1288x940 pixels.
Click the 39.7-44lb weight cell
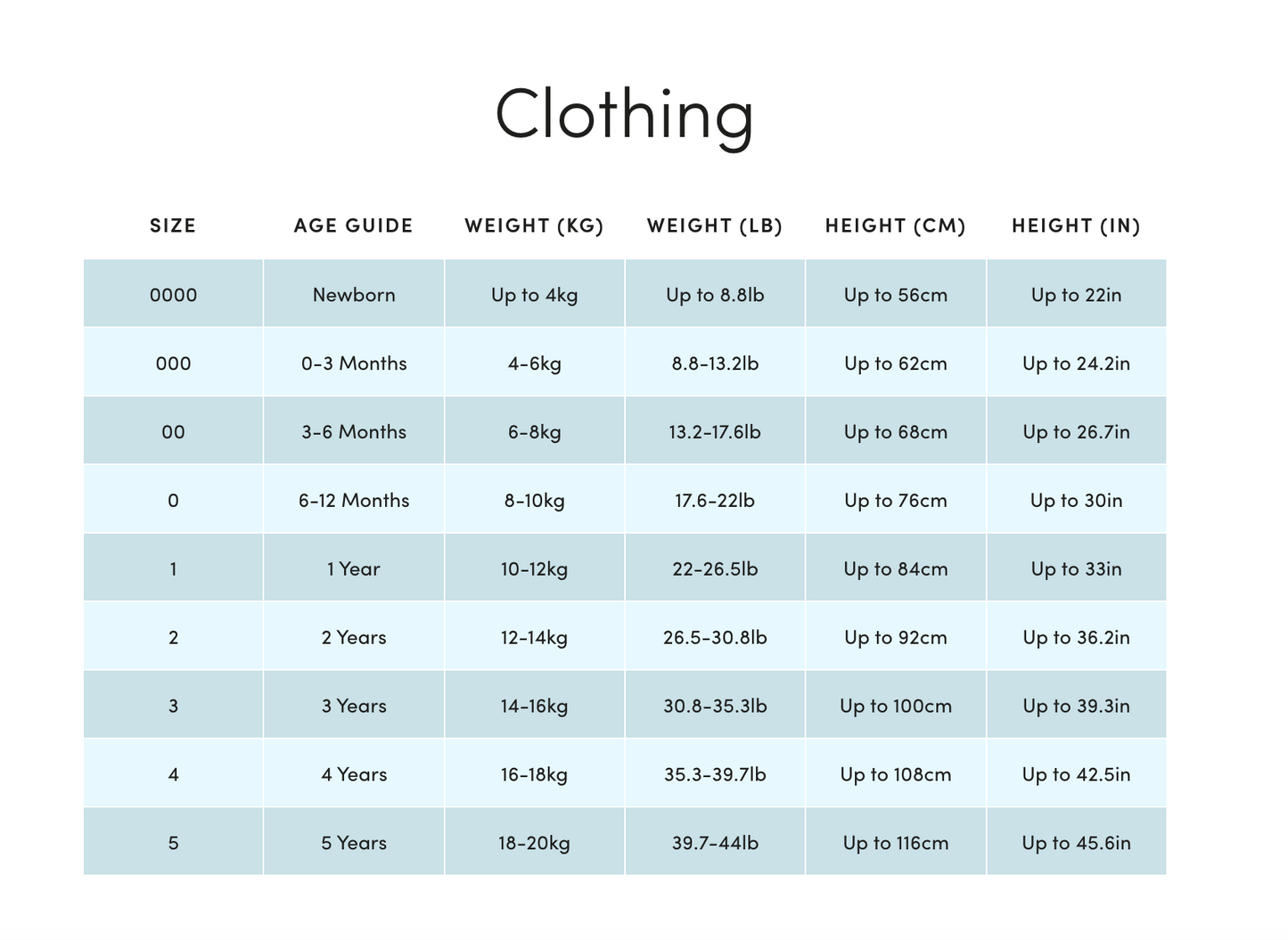(715, 843)
